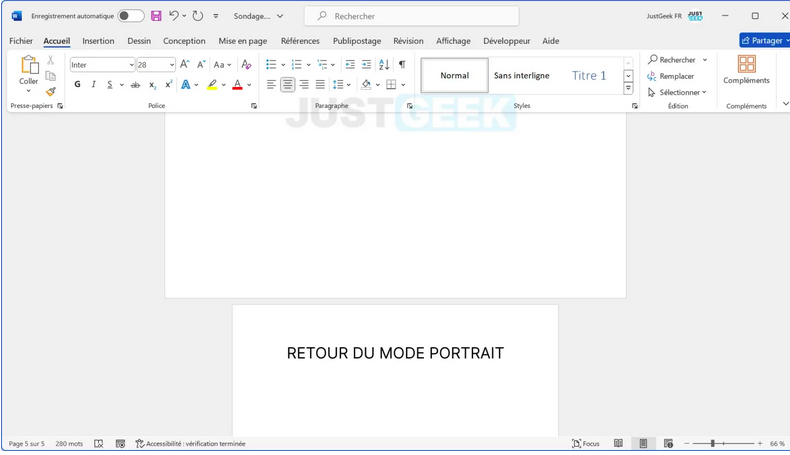Increase font size with larger A
This screenshot has width=790, height=455.
pyautogui.click(x=184, y=64)
